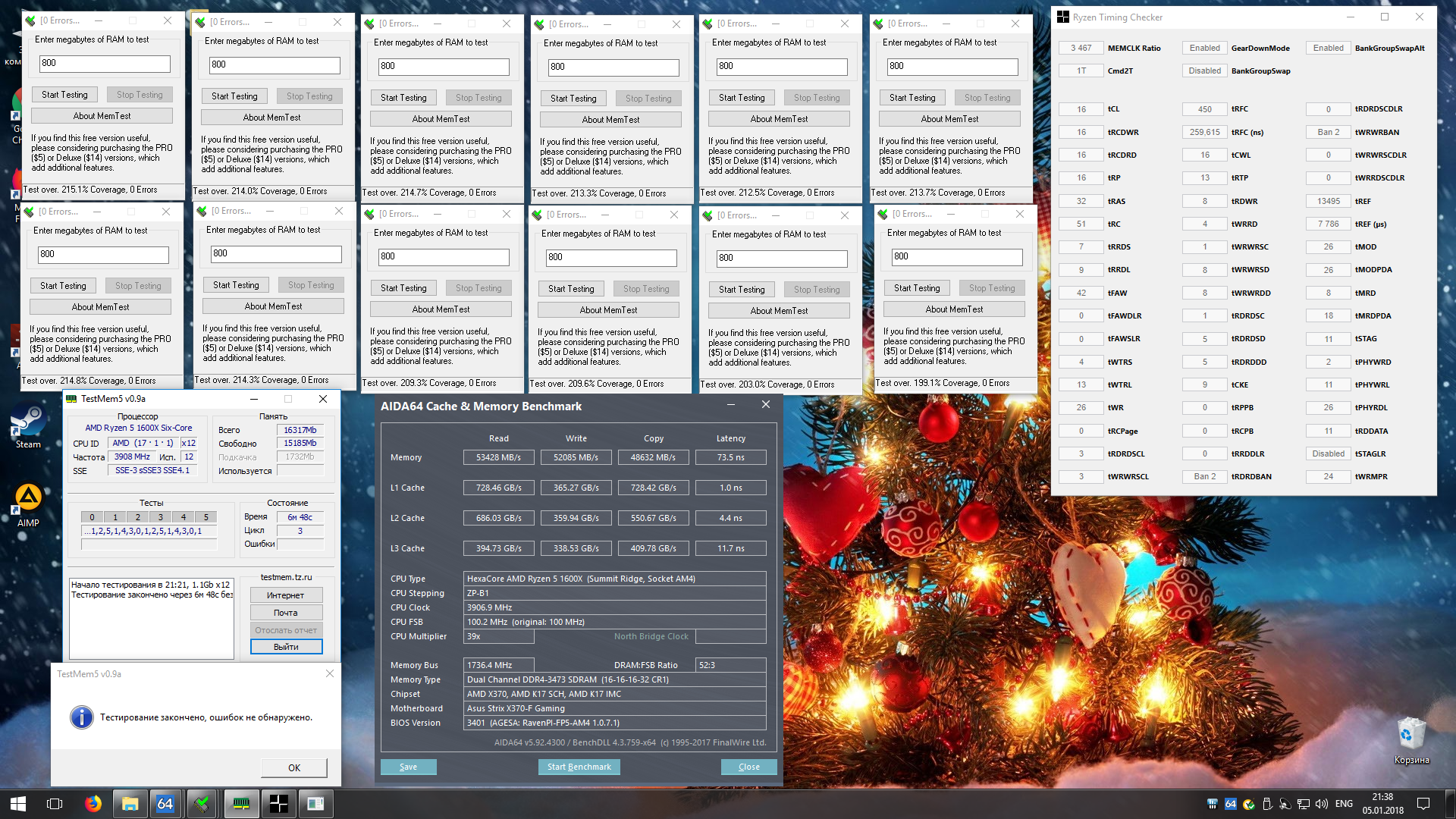Click the speaker volume tray icon
This screenshot has height=819, width=1456.
[x=1322, y=804]
